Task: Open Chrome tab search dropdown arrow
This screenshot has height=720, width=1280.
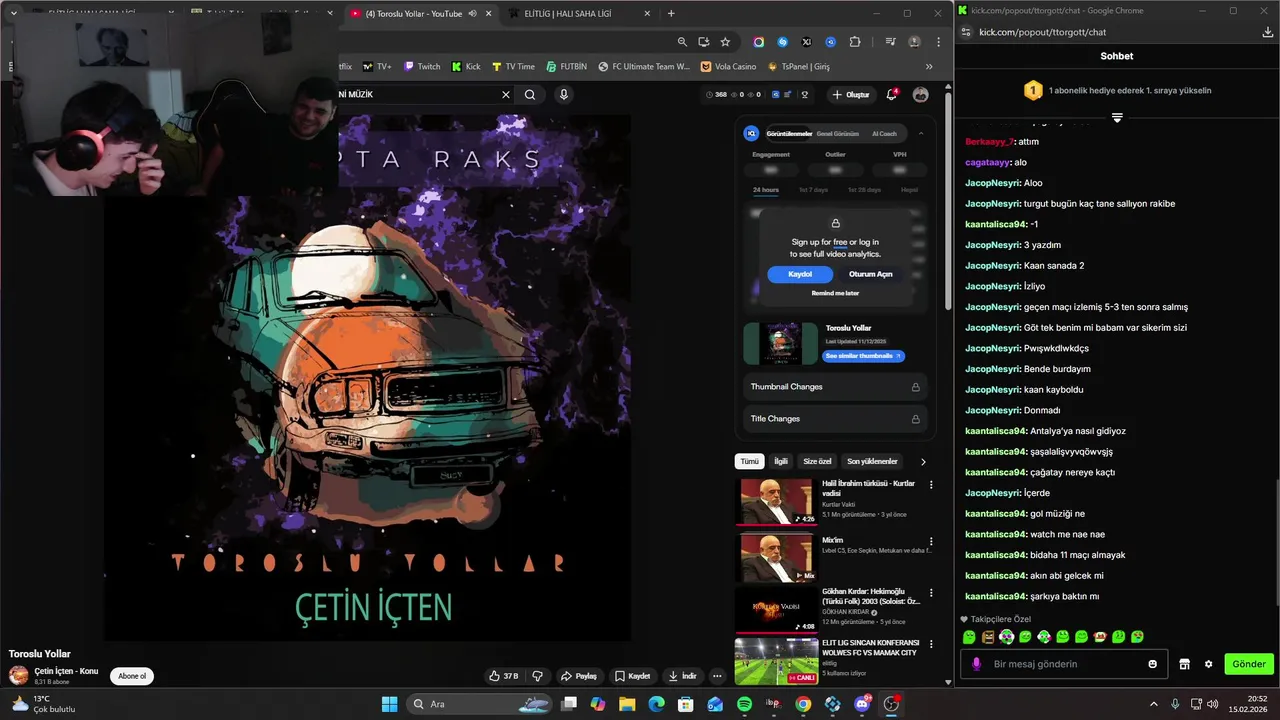Action: coord(13,14)
